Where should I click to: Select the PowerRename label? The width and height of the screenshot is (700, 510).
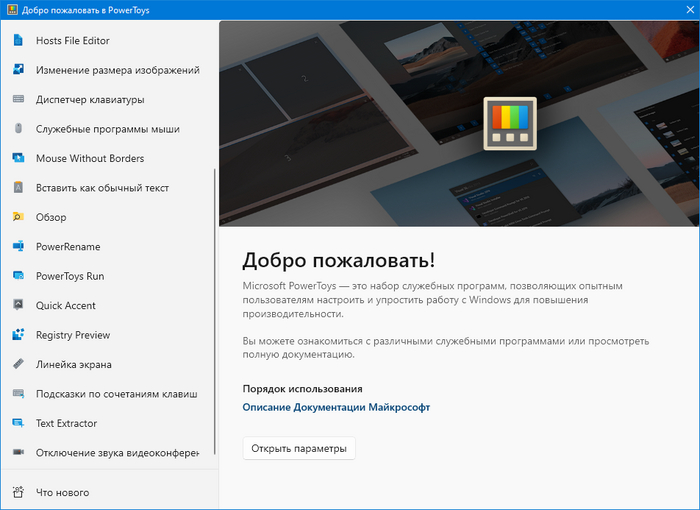pos(68,247)
